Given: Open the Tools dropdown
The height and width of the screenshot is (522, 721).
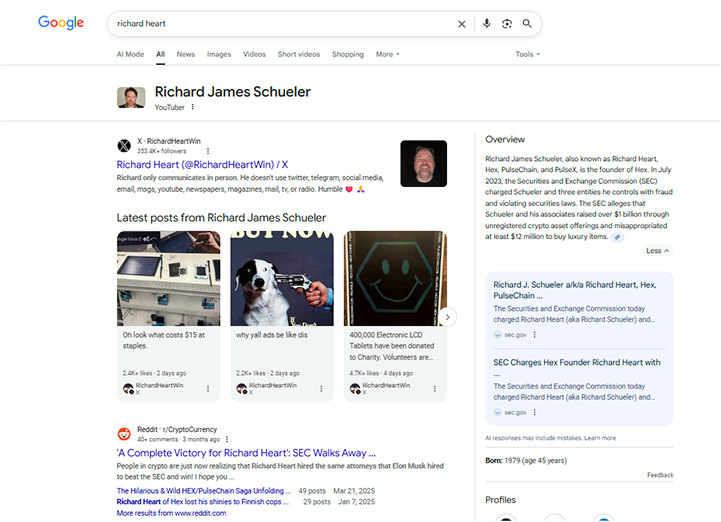Looking at the screenshot, I should click(x=527, y=54).
